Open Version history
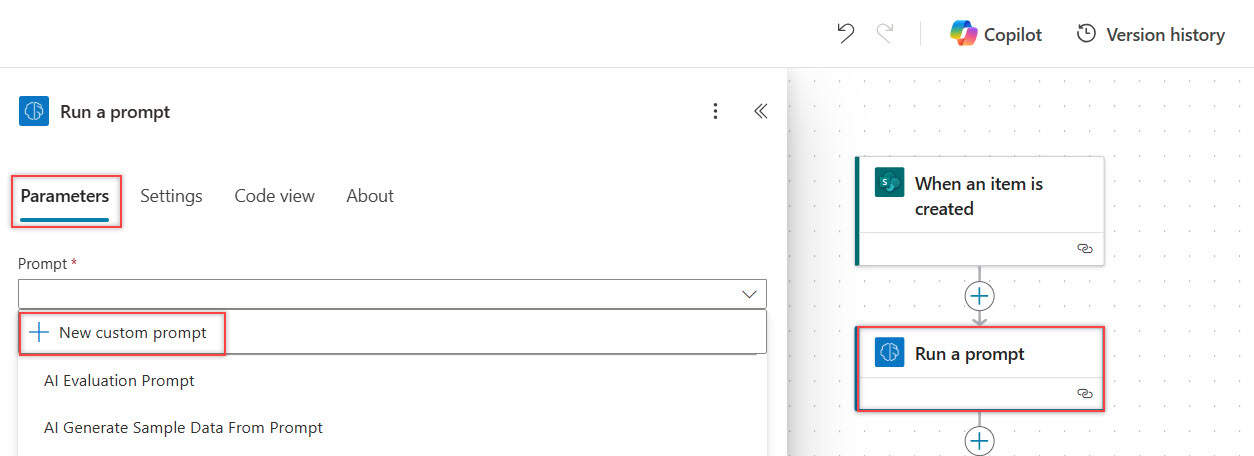The width and height of the screenshot is (1254, 456). click(x=1150, y=34)
